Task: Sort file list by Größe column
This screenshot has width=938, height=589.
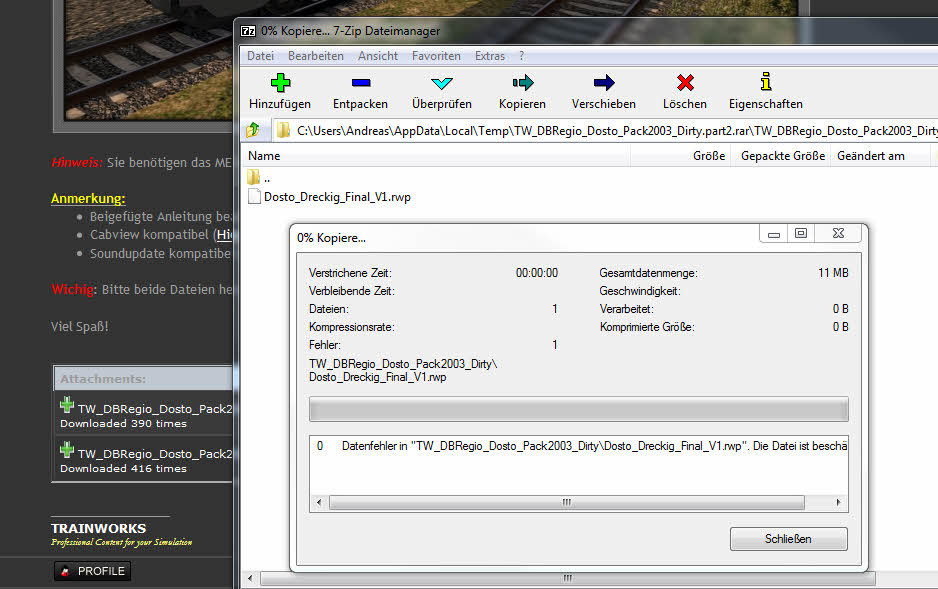Action: pos(709,156)
